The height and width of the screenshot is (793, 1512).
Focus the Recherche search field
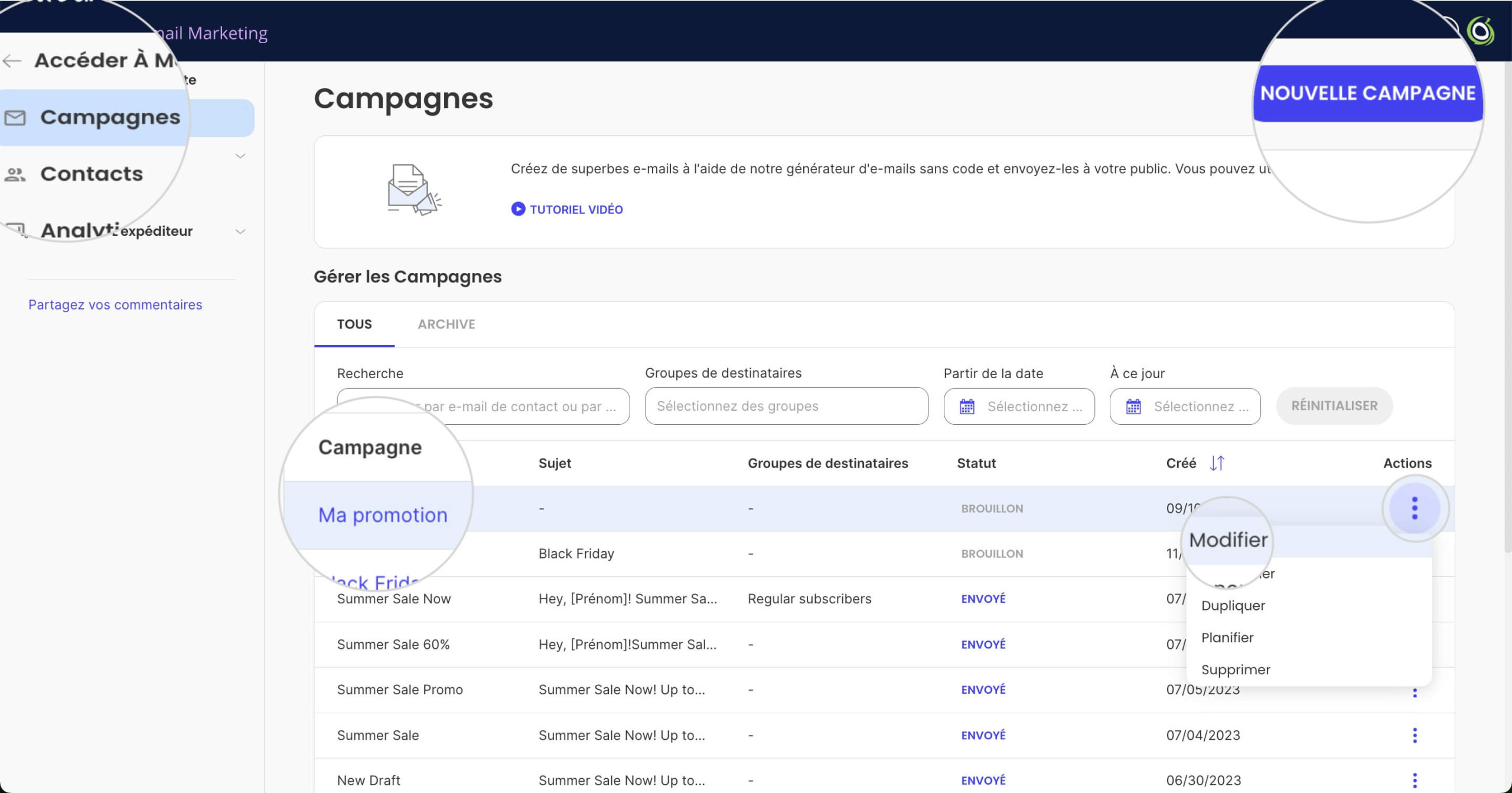tap(483, 407)
